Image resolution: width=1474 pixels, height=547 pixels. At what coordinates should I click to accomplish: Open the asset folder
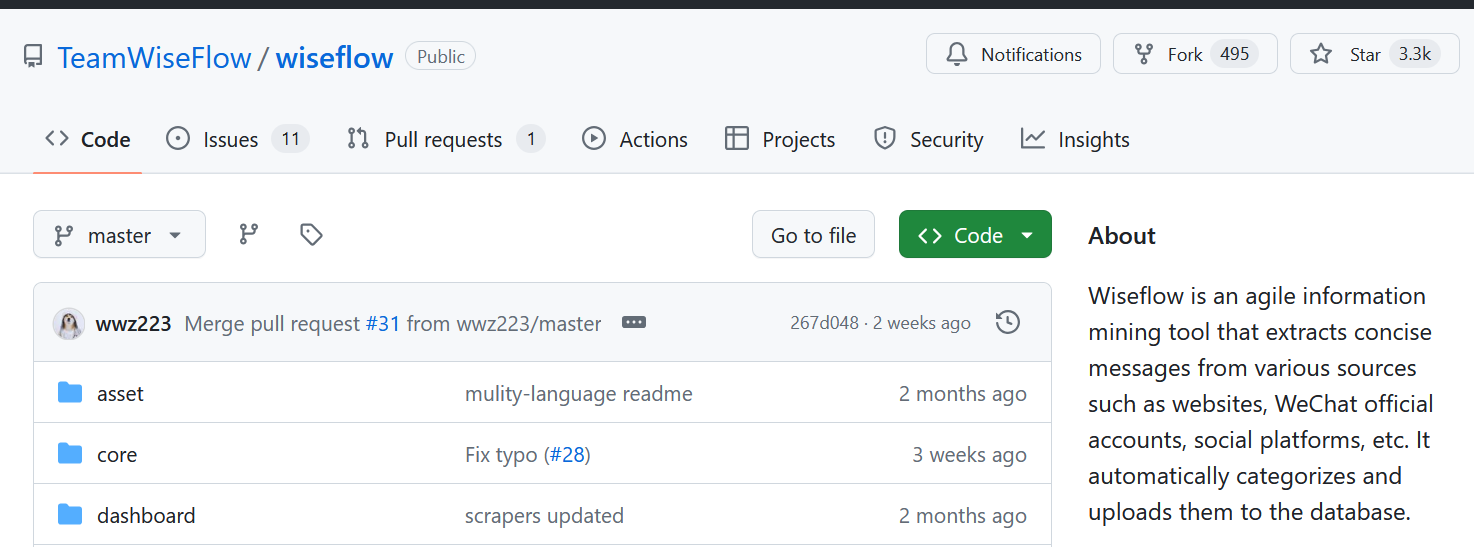[120, 393]
